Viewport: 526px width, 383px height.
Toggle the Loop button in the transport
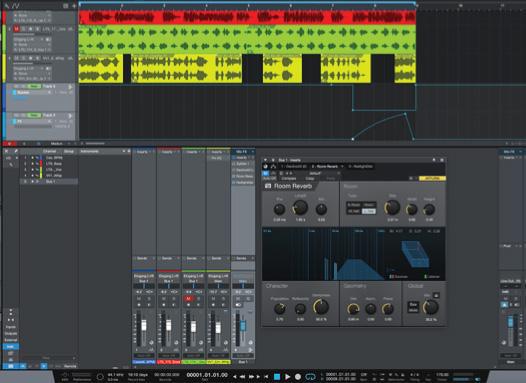tap(310, 377)
